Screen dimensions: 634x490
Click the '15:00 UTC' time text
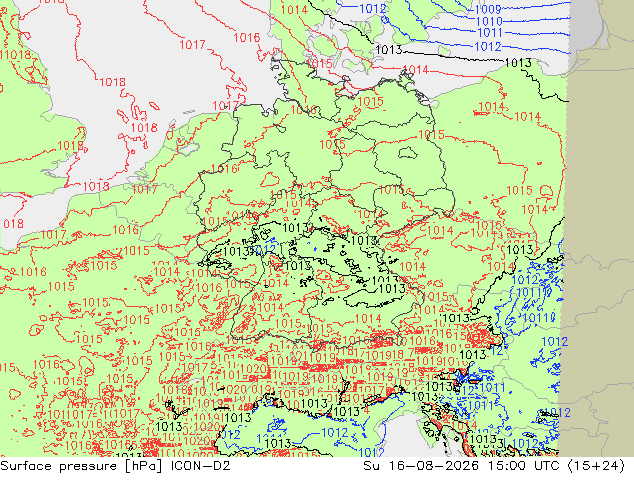523,466
